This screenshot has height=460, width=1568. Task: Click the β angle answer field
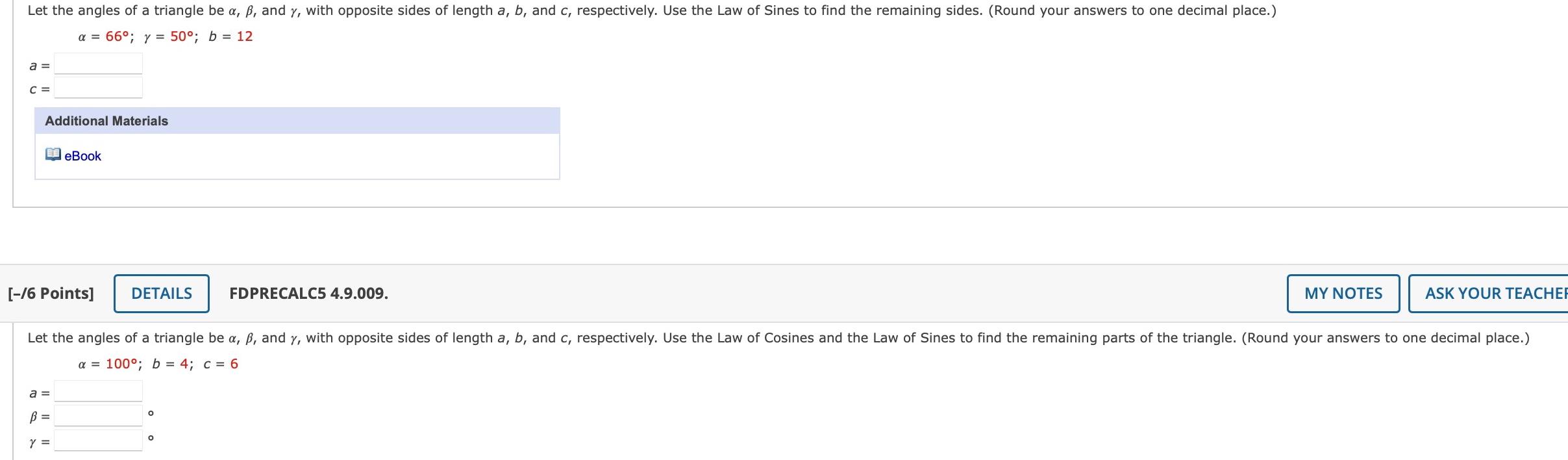[98, 416]
